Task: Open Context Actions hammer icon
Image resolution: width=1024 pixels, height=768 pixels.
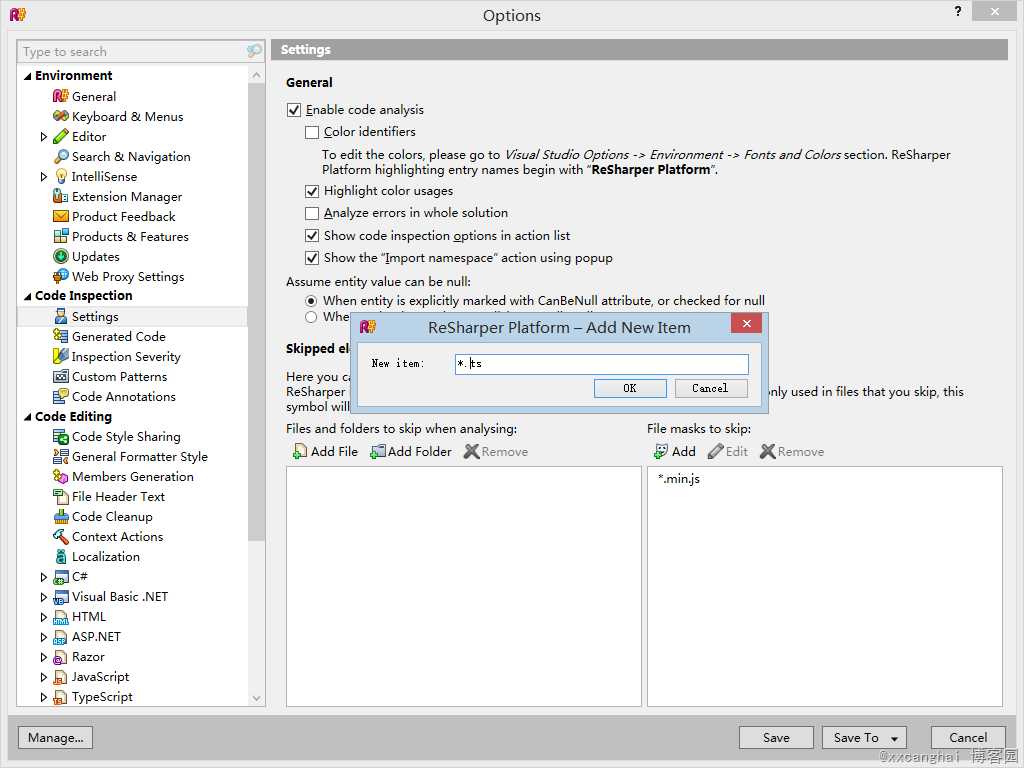Action: click(x=60, y=536)
